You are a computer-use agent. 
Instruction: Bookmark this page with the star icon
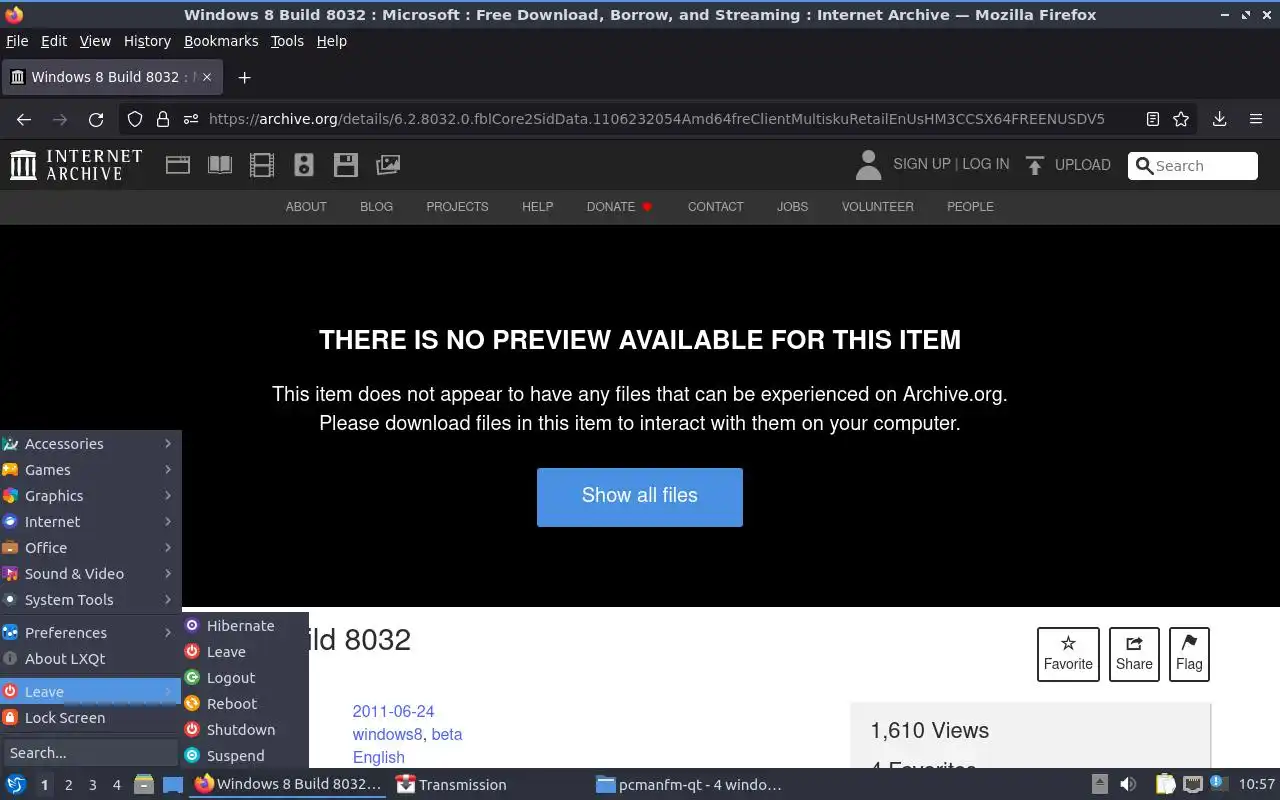(1181, 119)
